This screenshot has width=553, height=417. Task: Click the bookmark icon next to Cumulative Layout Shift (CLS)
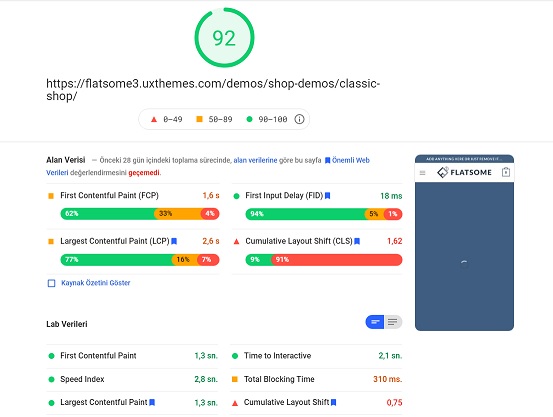357,241
